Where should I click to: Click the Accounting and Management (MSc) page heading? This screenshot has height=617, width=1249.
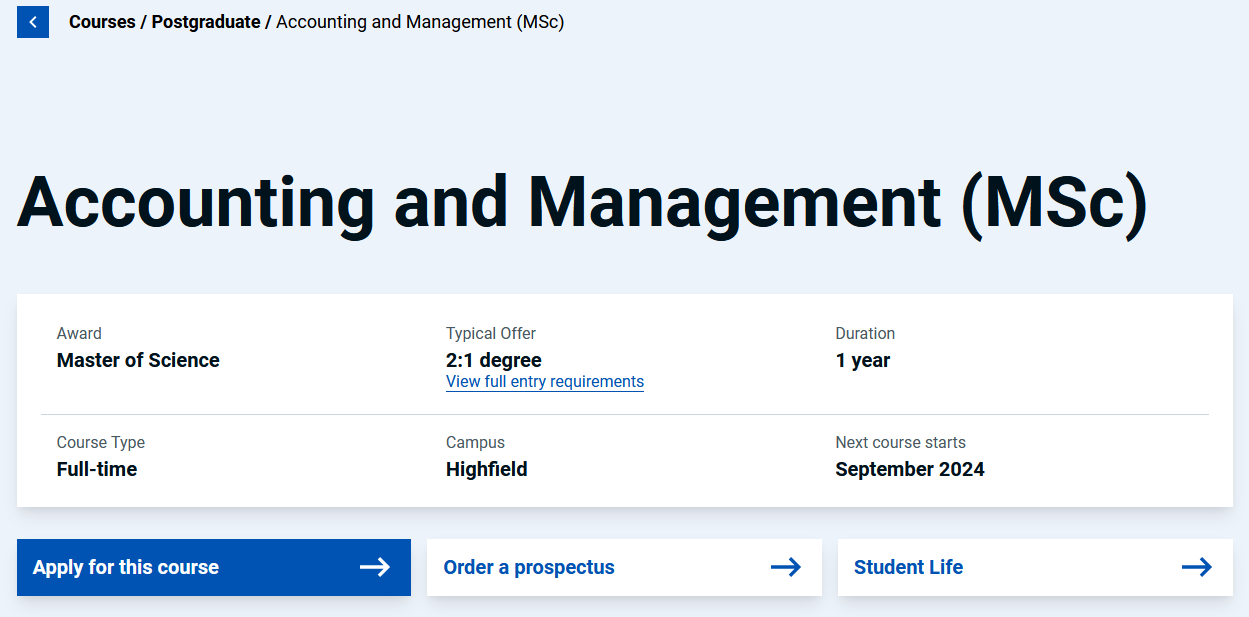click(x=582, y=203)
